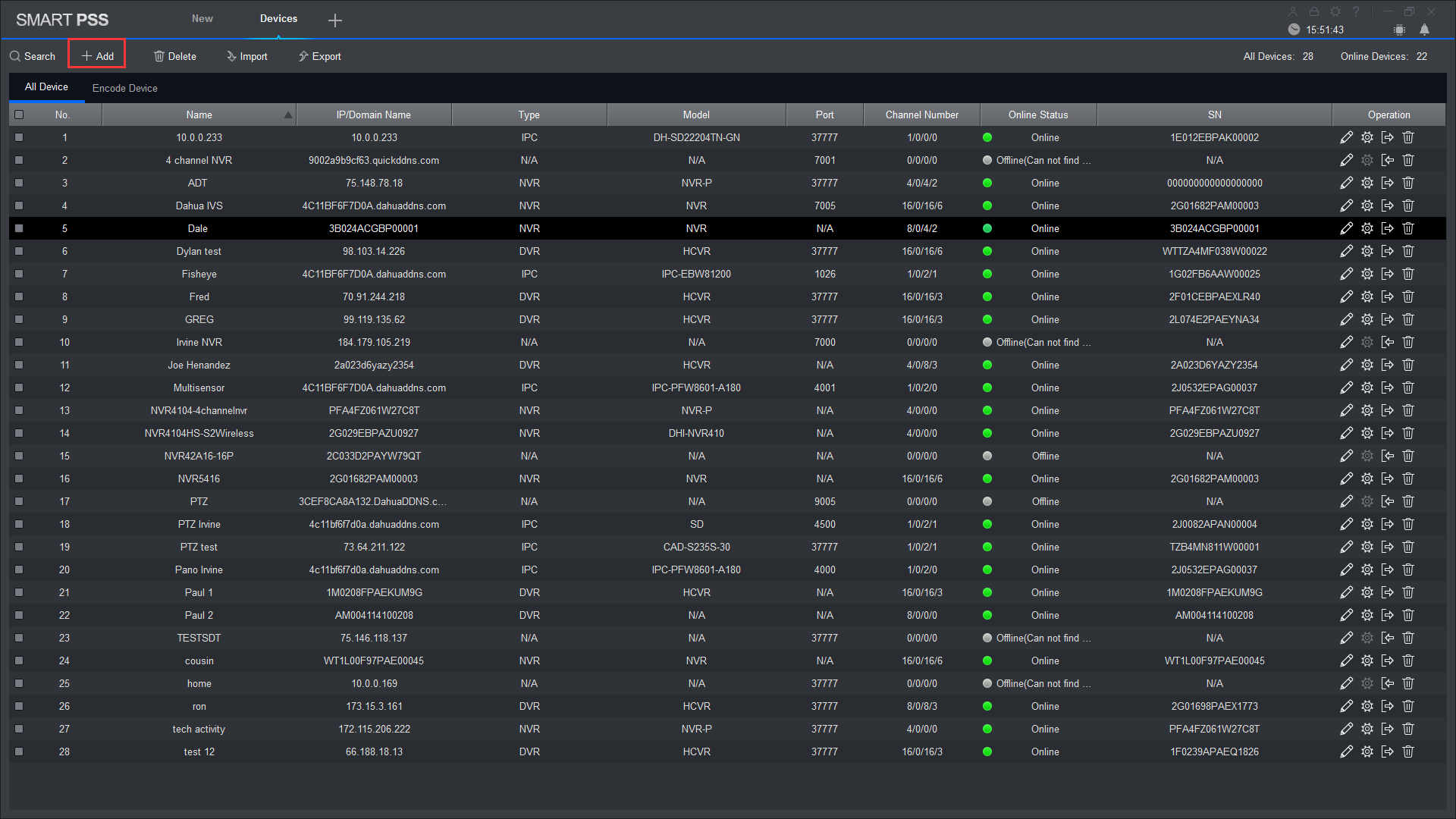Click logout icon for Dylan test device
Screen dimensions: 1456x819
click(1387, 251)
